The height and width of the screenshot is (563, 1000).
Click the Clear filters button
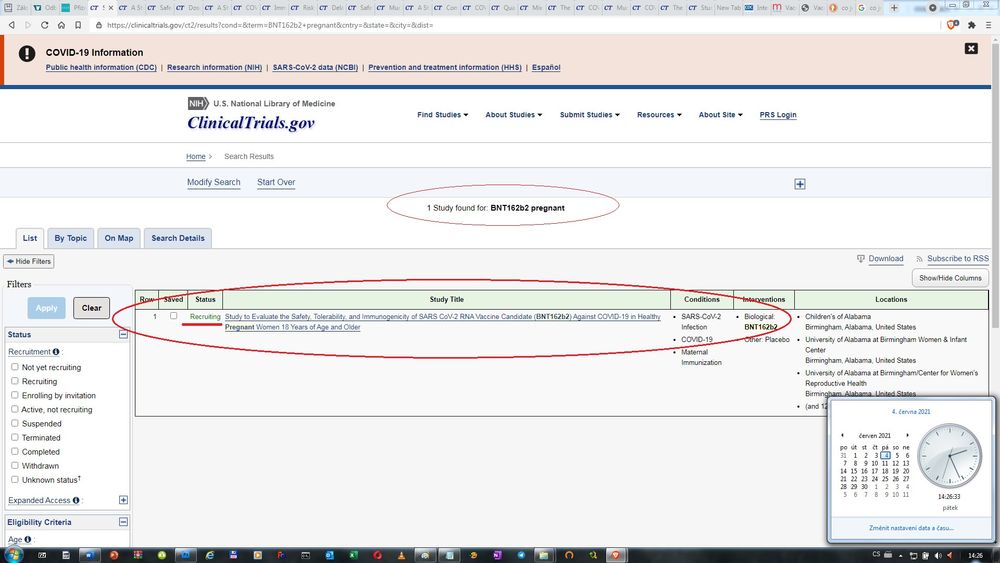pyautogui.click(x=91, y=308)
